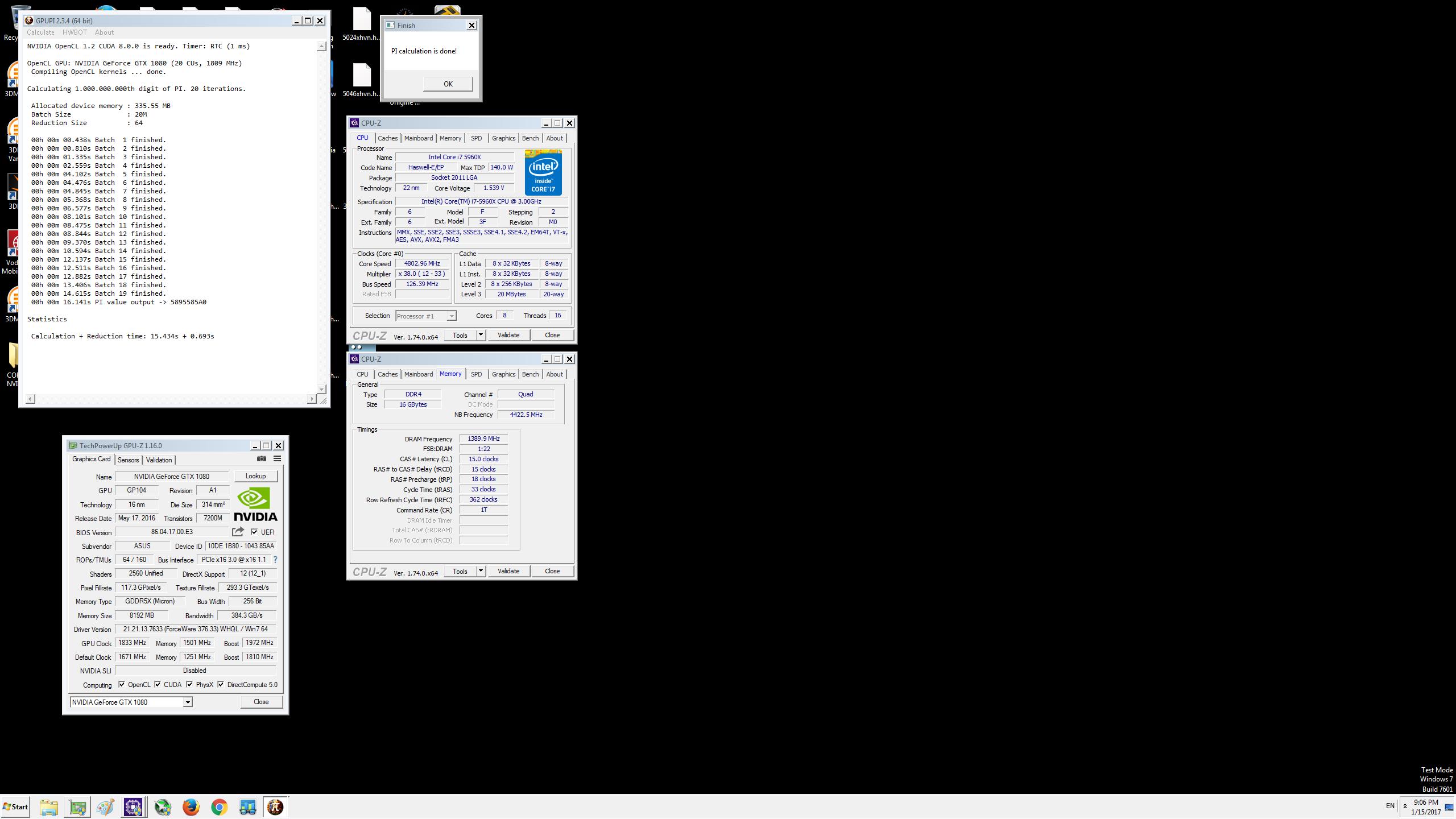
Task: Click Tools button in CPU-Z Memory-tab window
Action: tap(460, 571)
